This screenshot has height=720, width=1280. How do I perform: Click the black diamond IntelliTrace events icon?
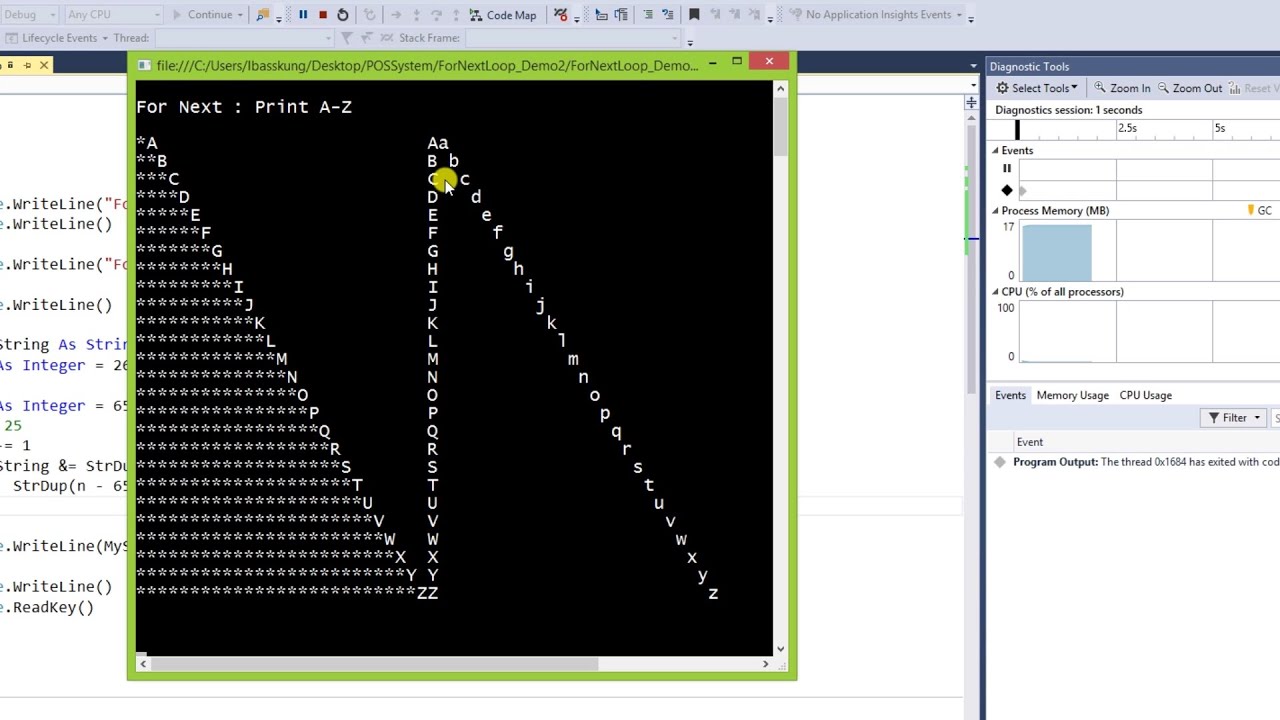click(x=1007, y=190)
